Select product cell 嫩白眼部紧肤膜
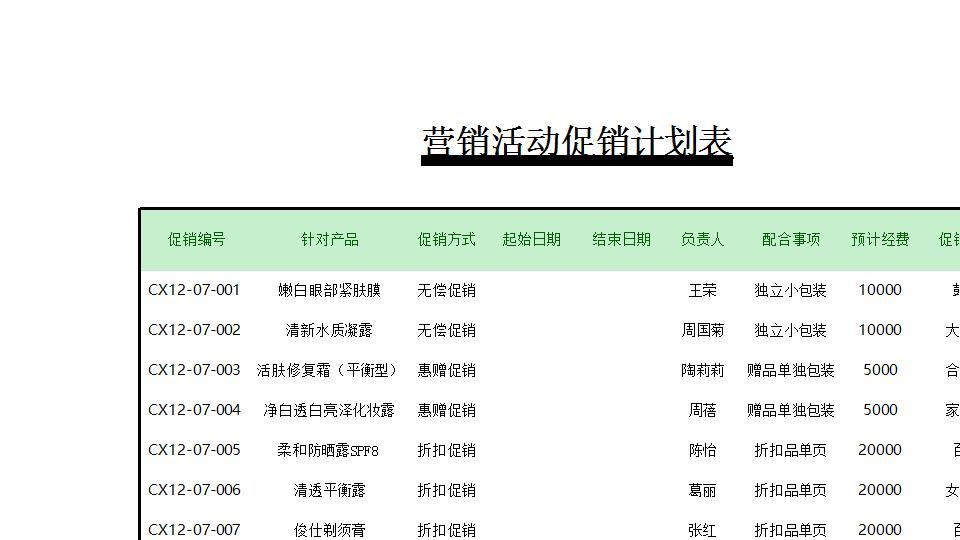Image resolution: width=960 pixels, height=540 pixels. tap(329, 290)
